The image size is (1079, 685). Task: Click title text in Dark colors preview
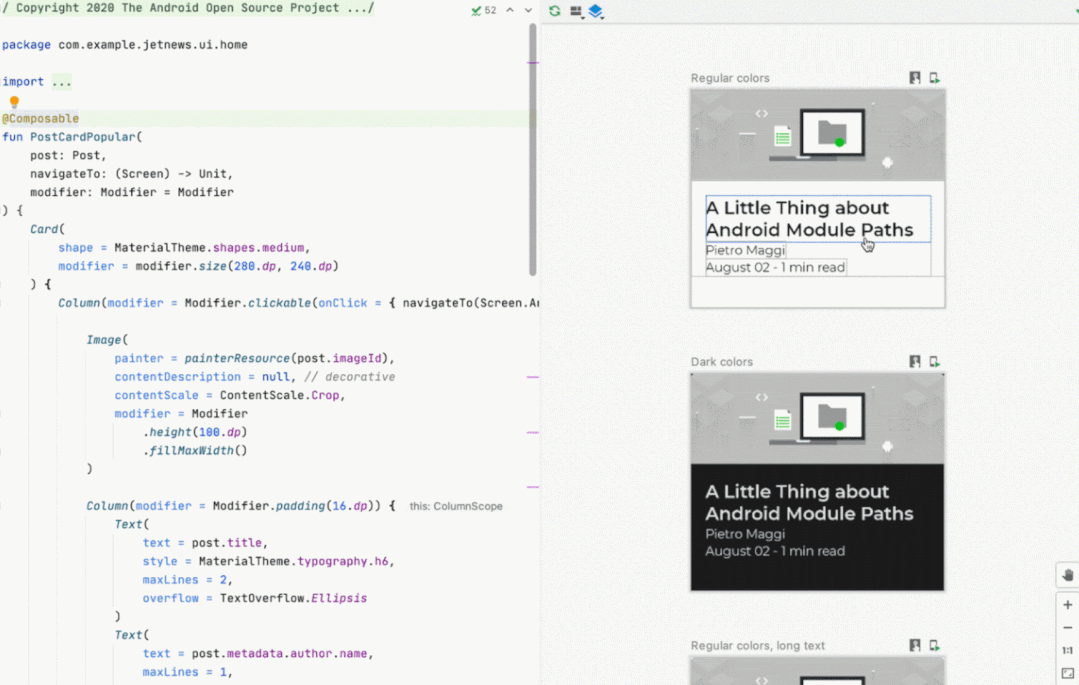pos(809,503)
